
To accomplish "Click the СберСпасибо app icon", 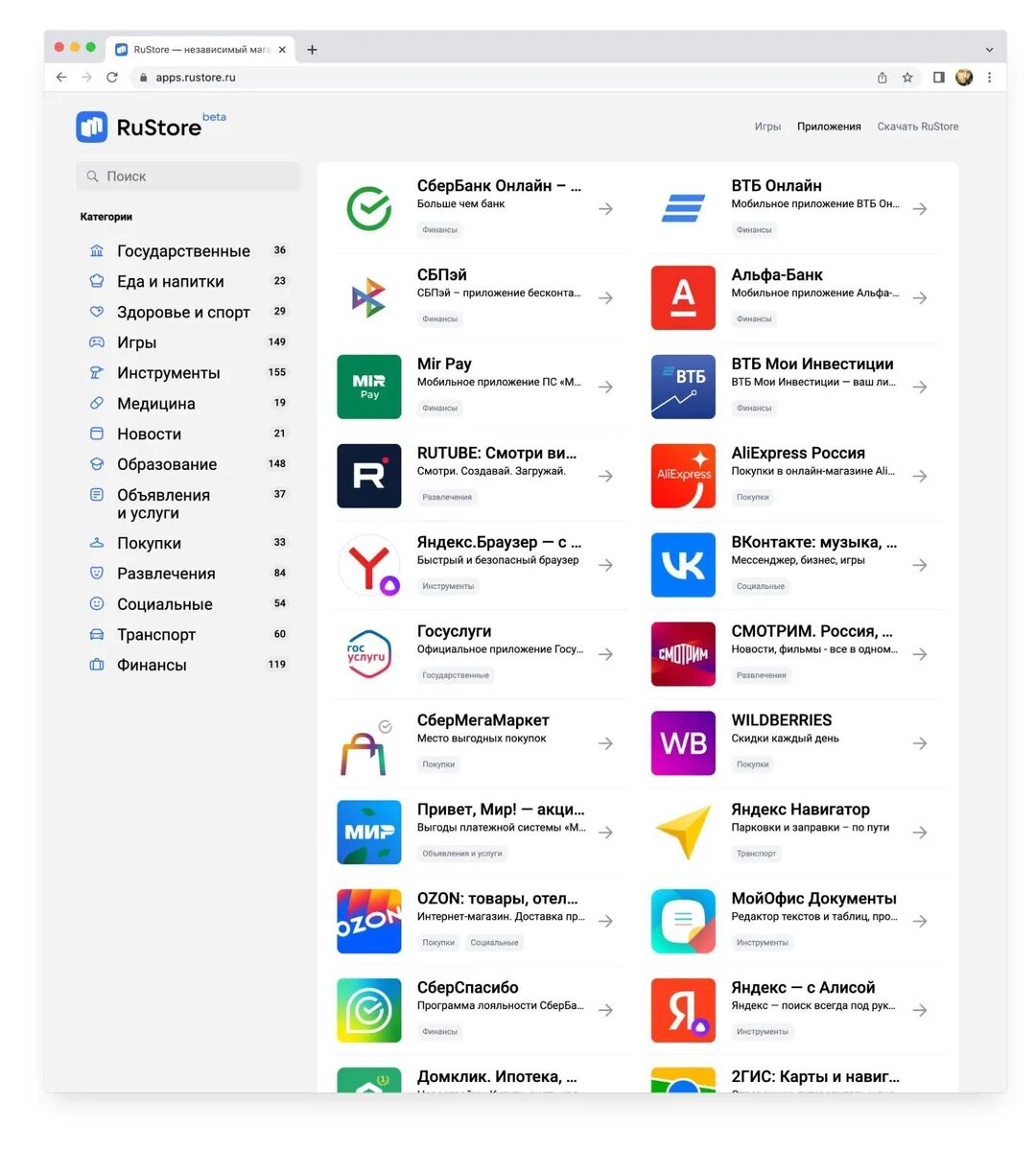I will point(369,1011).
